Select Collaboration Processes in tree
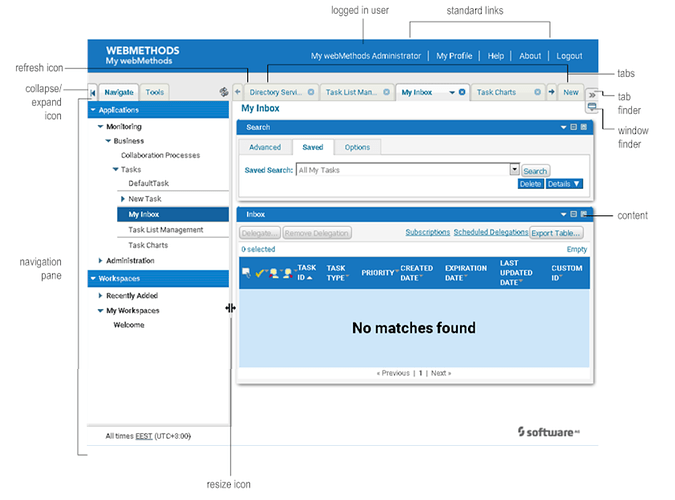675x500 pixels. click(x=161, y=155)
